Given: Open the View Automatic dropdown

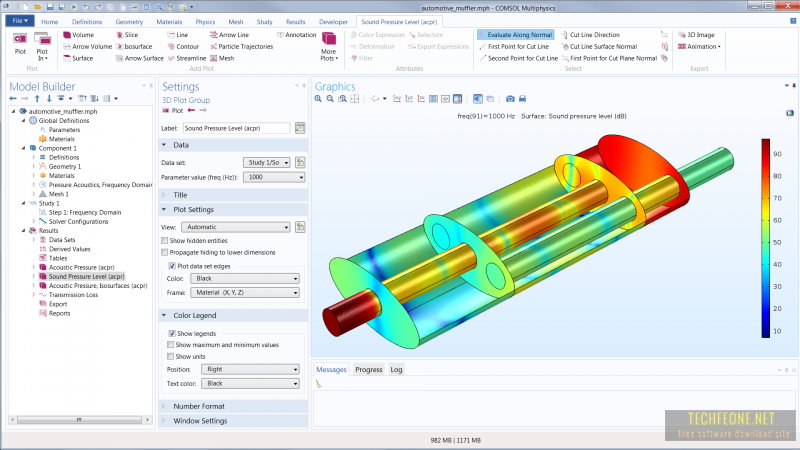Looking at the screenshot, I should [236, 227].
